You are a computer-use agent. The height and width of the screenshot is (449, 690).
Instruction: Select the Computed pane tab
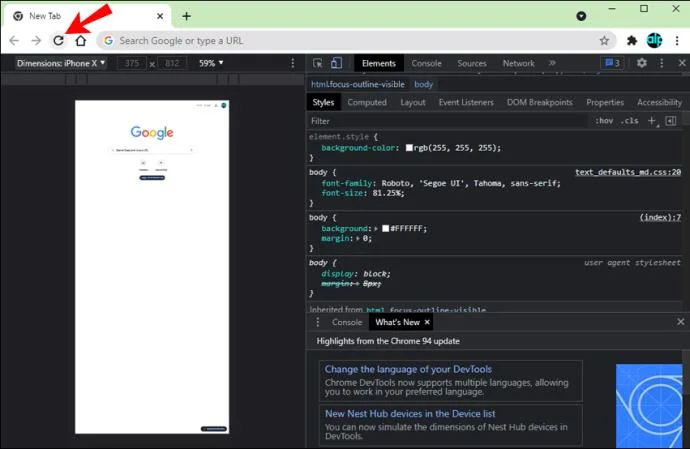click(367, 103)
